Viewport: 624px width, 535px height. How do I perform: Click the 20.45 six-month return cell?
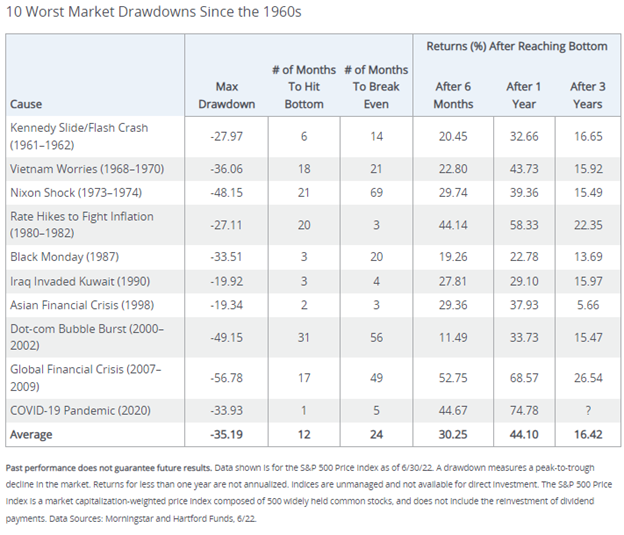tap(453, 137)
